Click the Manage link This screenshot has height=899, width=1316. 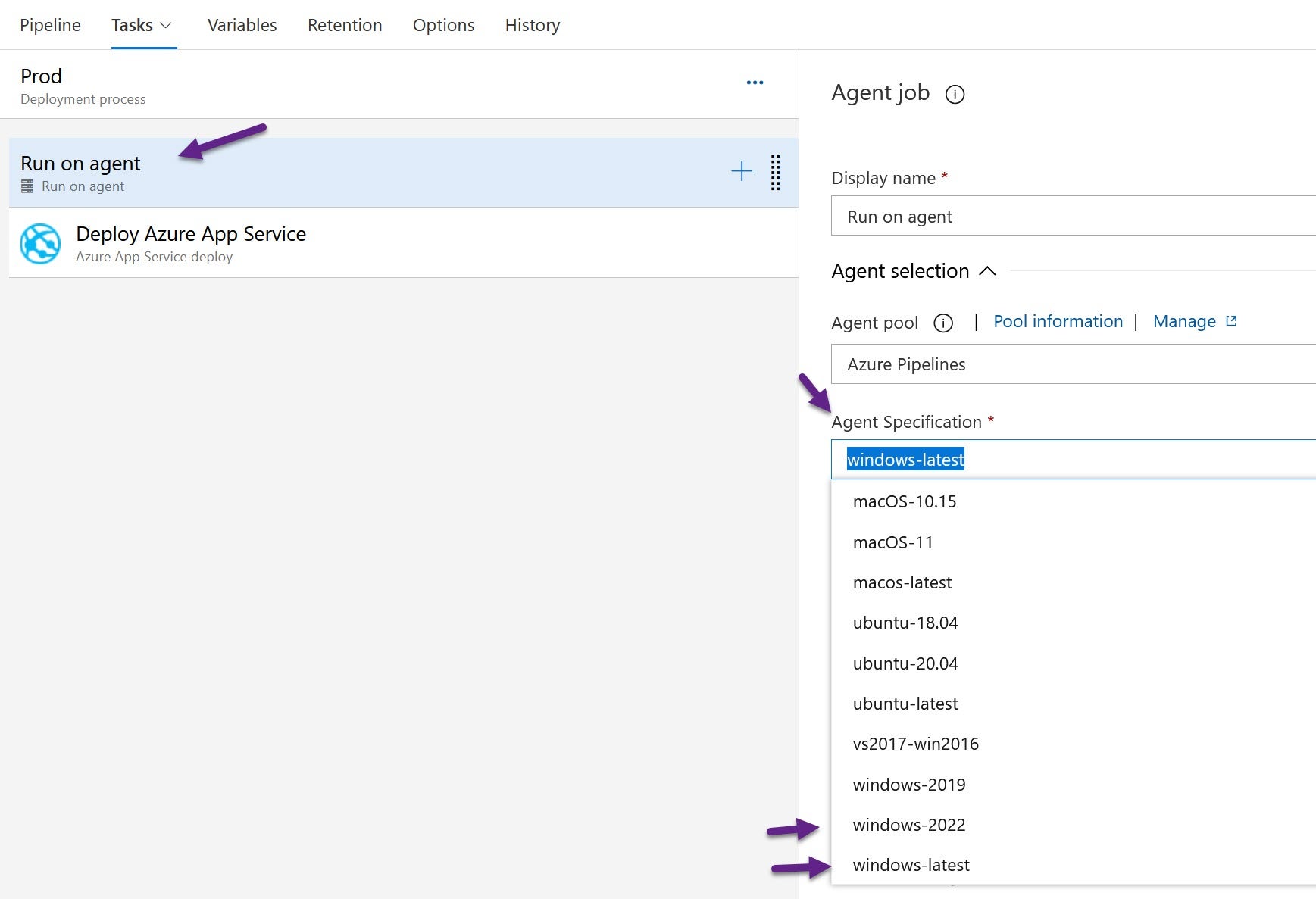1183,321
